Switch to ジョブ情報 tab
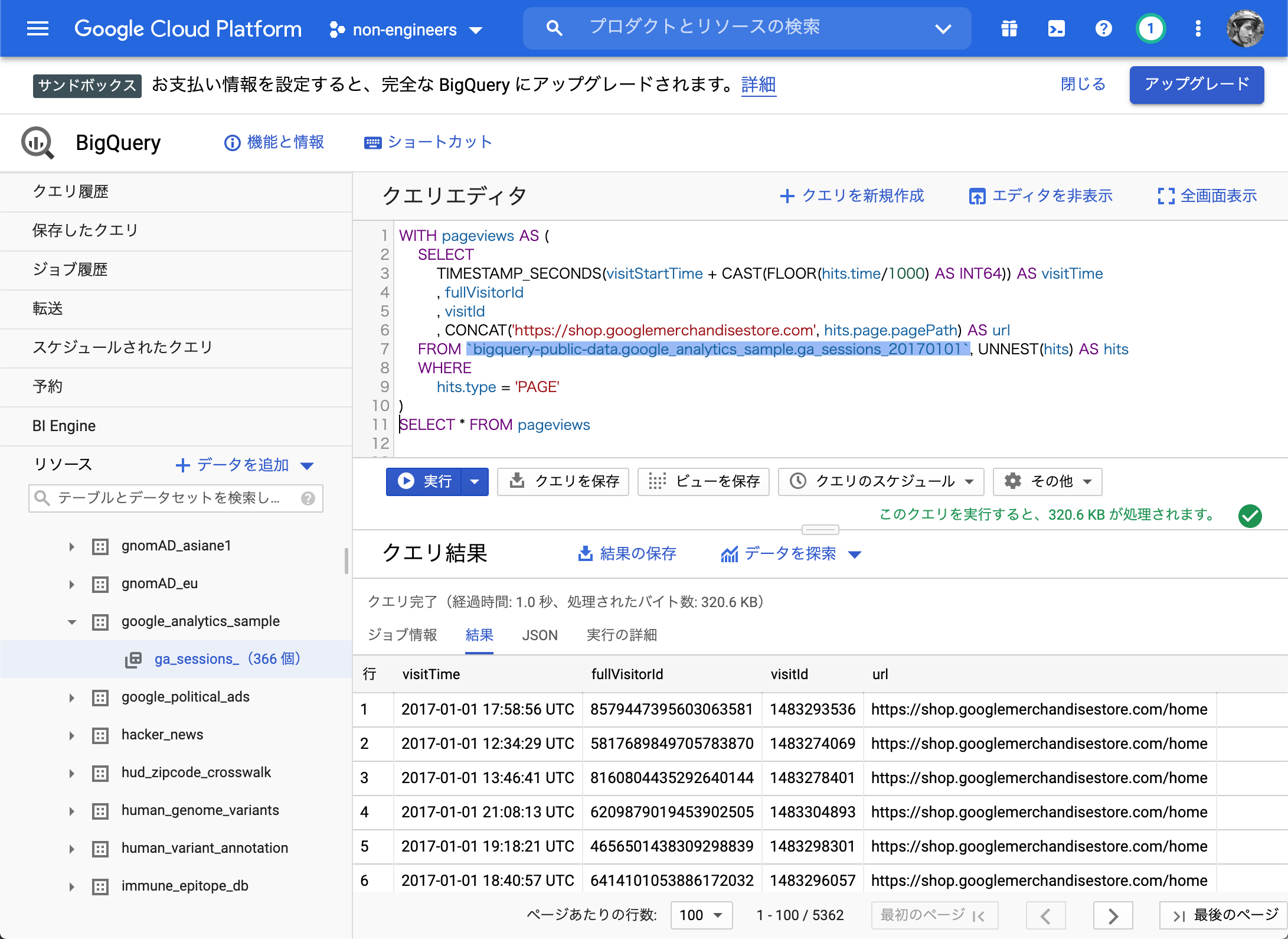 (x=402, y=635)
